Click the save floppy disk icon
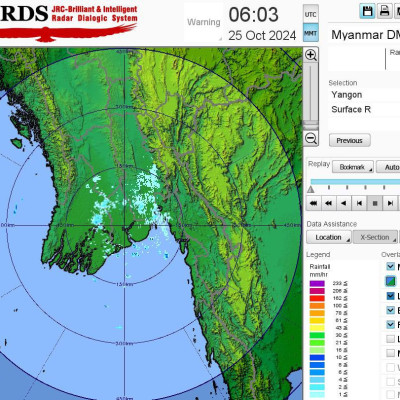This screenshot has height=400, width=400. 367,11
